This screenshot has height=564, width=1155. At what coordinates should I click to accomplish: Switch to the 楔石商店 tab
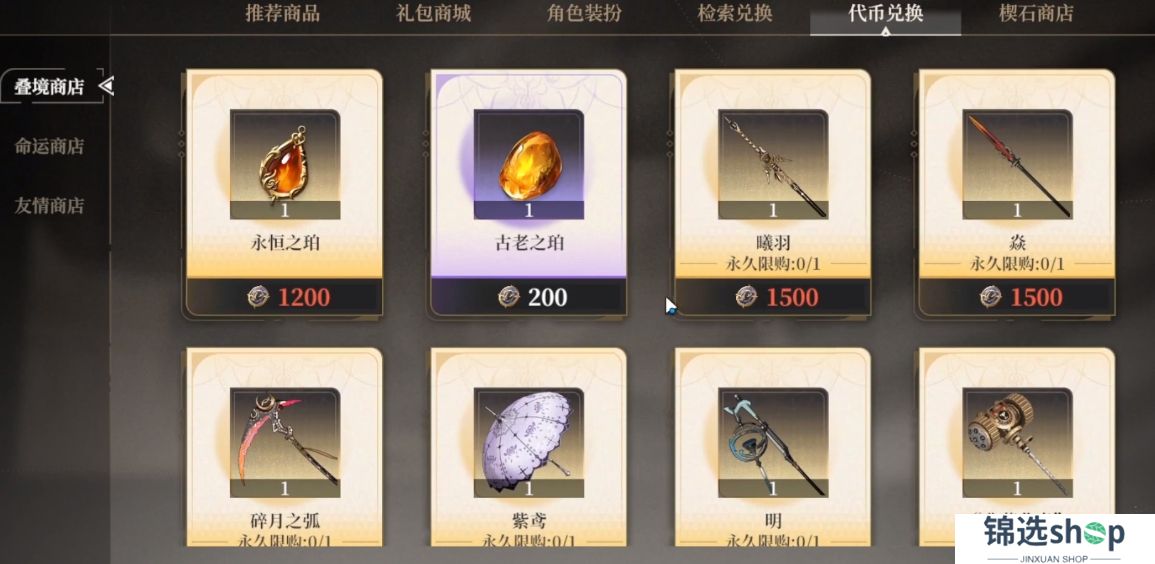click(1036, 13)
